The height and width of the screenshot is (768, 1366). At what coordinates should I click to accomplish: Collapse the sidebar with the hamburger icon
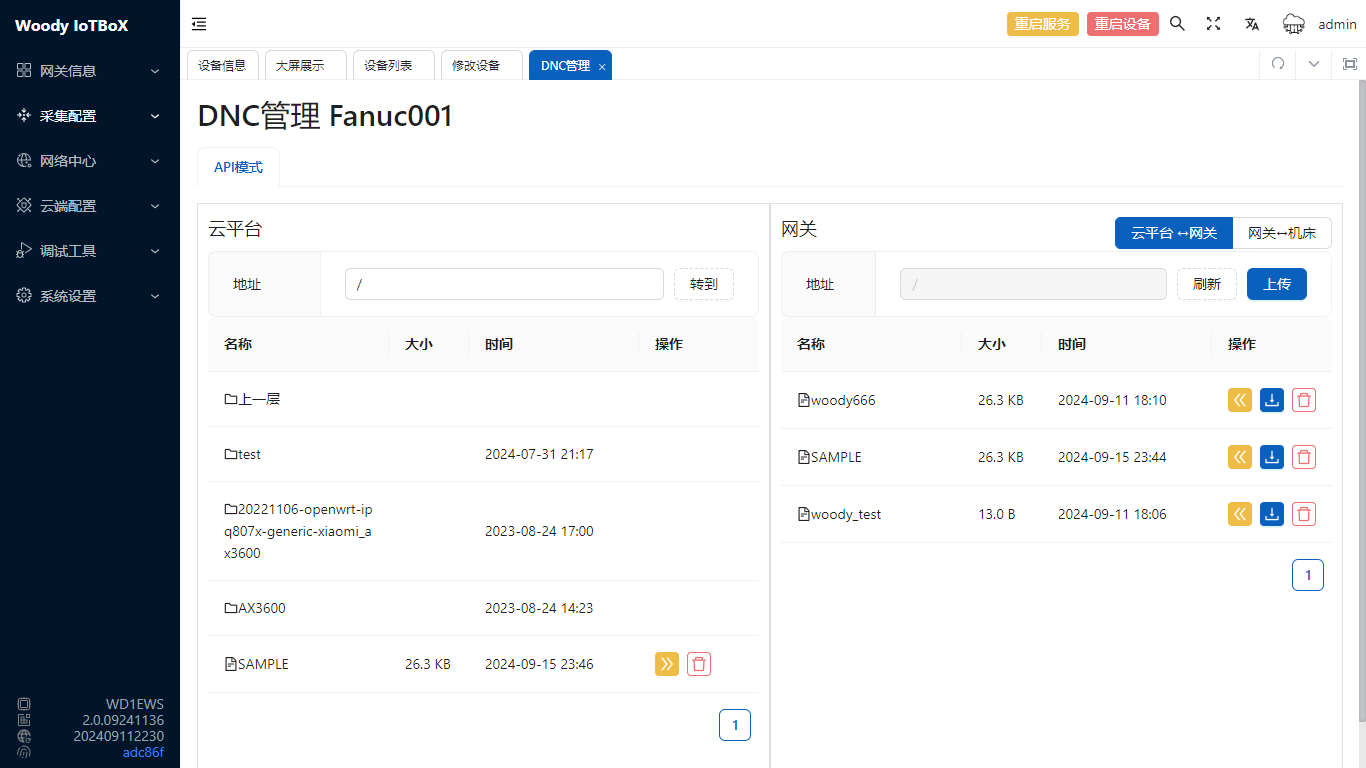click(x=199, y=24)
